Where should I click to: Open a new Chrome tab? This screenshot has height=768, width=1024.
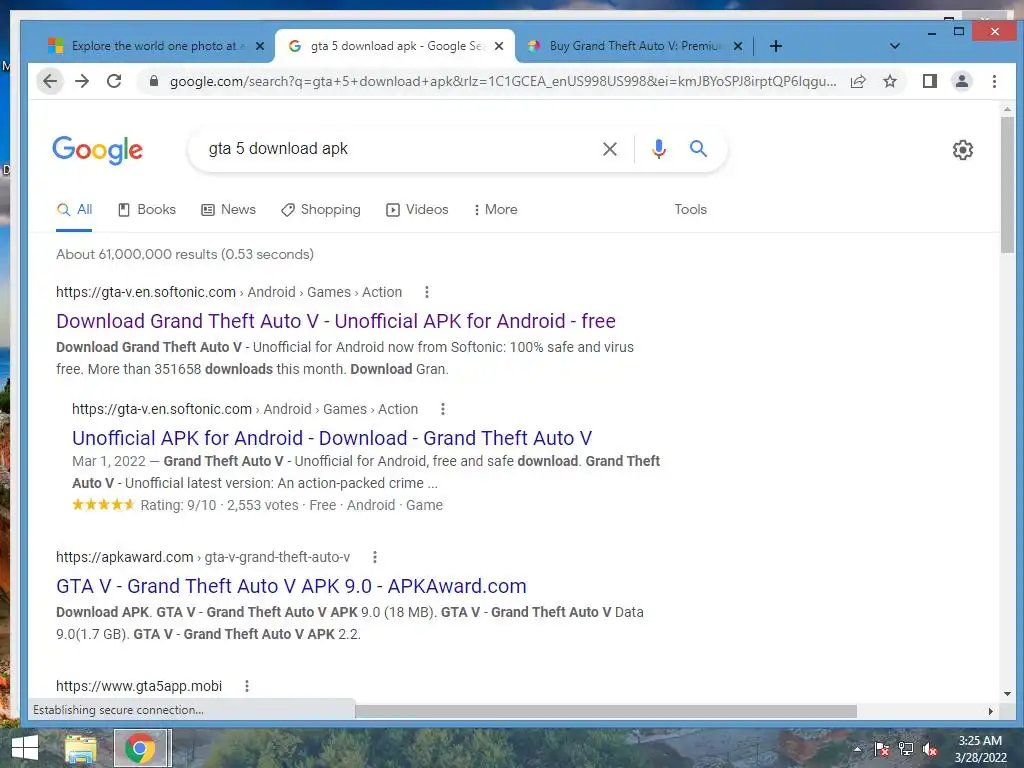click(x=776, y=46)
